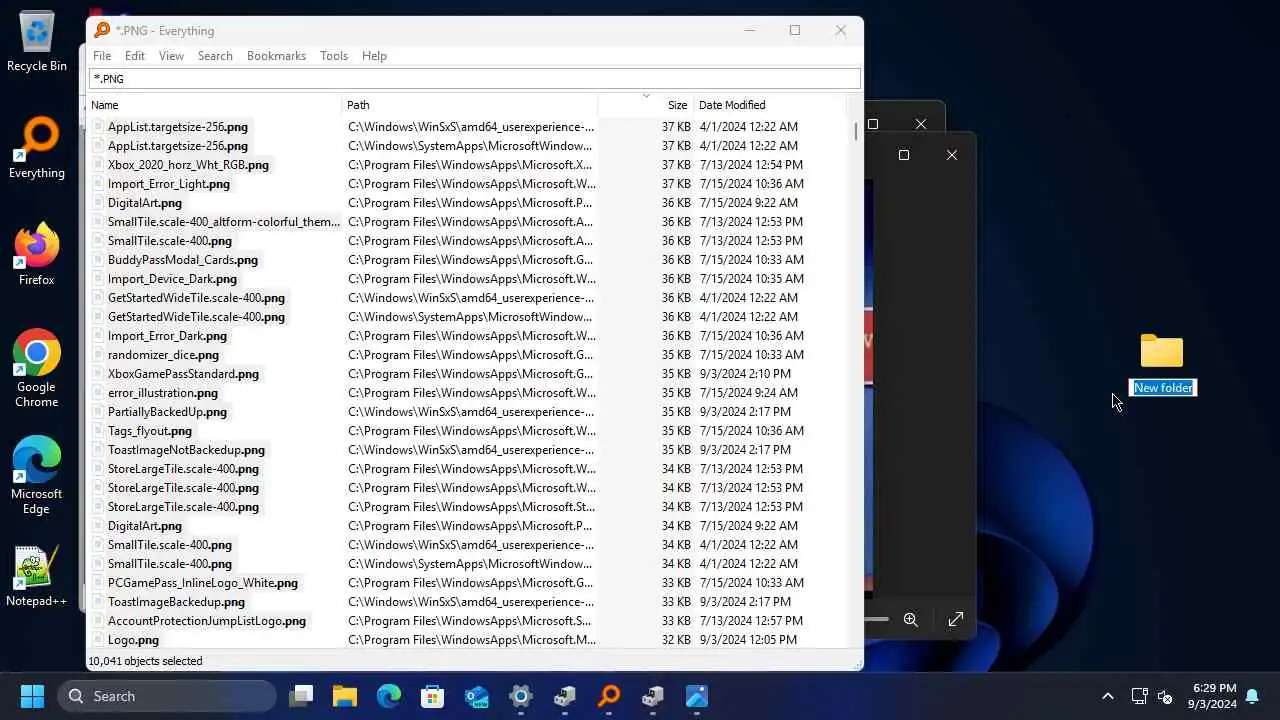Select PartiallyBackedUp.png in the list

click(x=167, y=412)
